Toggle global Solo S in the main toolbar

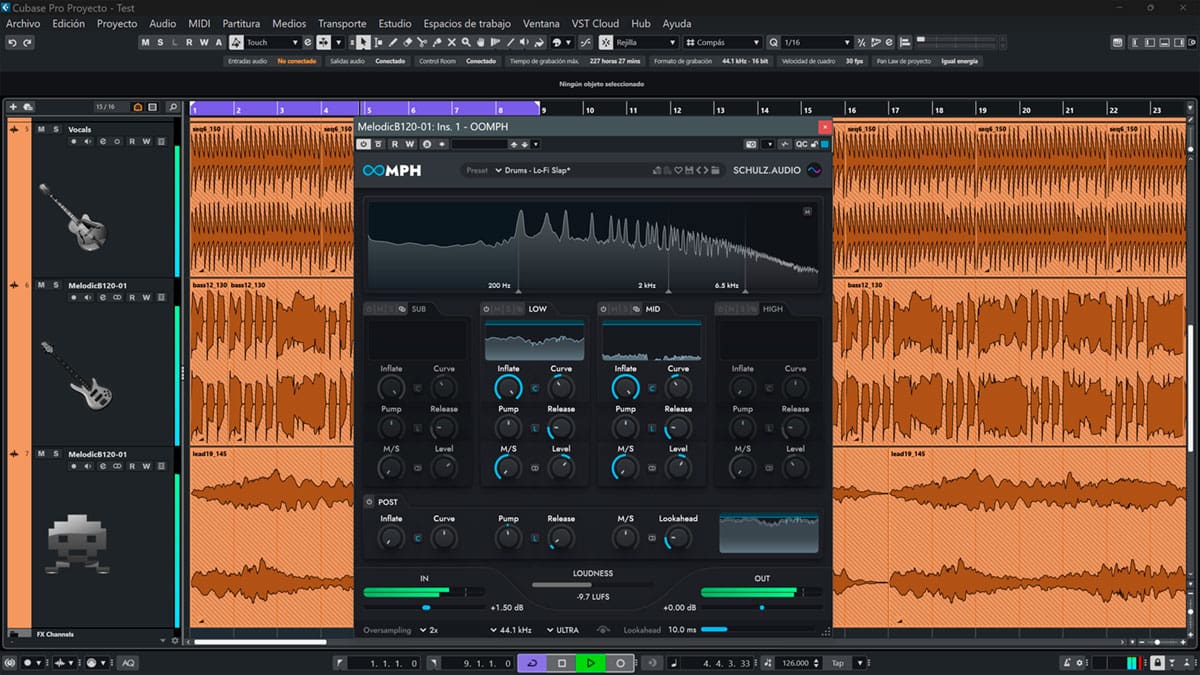pos(160,43)
